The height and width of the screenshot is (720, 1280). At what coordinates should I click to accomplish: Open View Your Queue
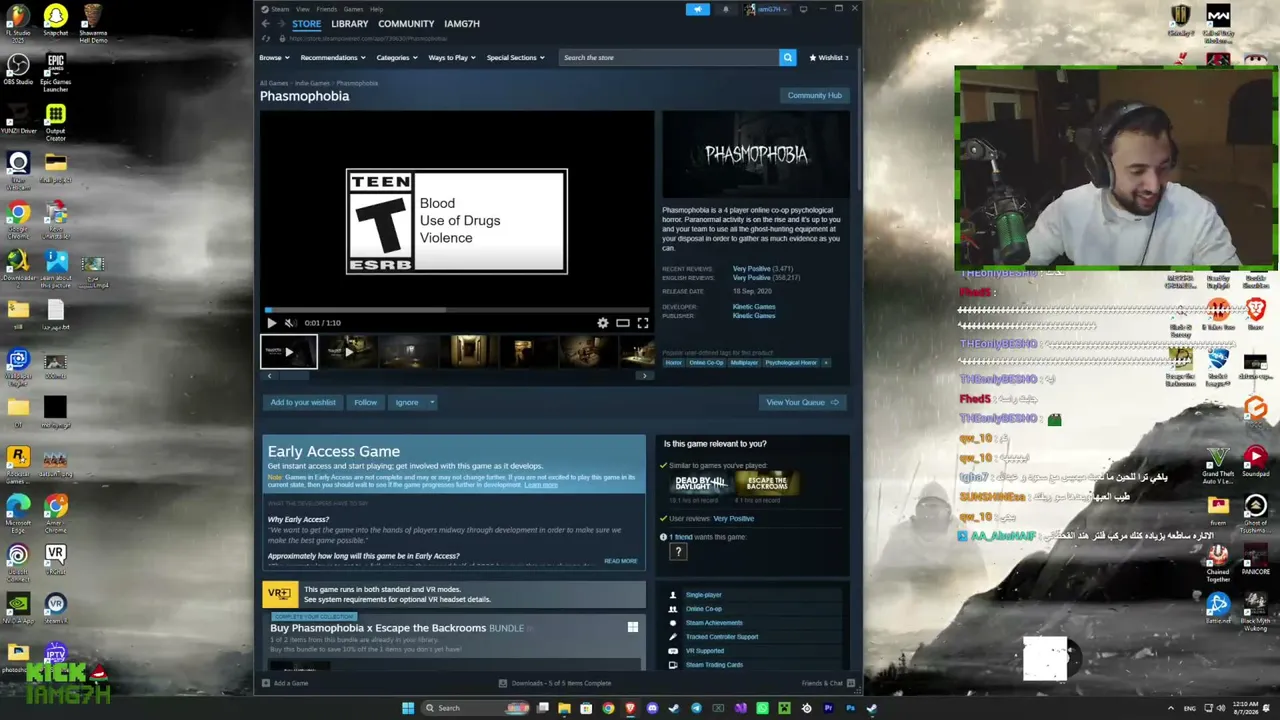pos(802,402)
